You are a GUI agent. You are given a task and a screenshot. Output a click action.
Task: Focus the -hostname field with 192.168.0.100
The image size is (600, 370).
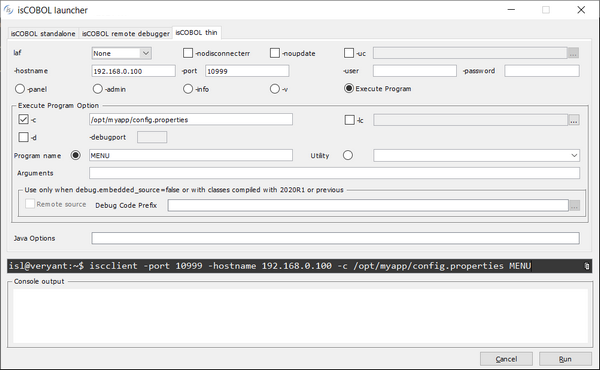coord(134,71)
